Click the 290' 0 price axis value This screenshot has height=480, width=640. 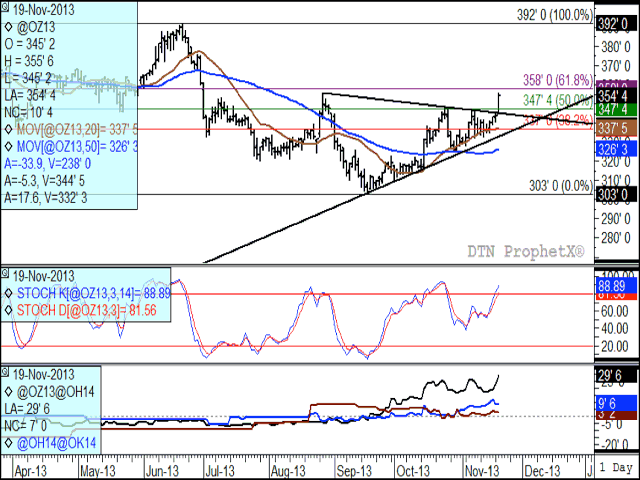coord(616,219)
